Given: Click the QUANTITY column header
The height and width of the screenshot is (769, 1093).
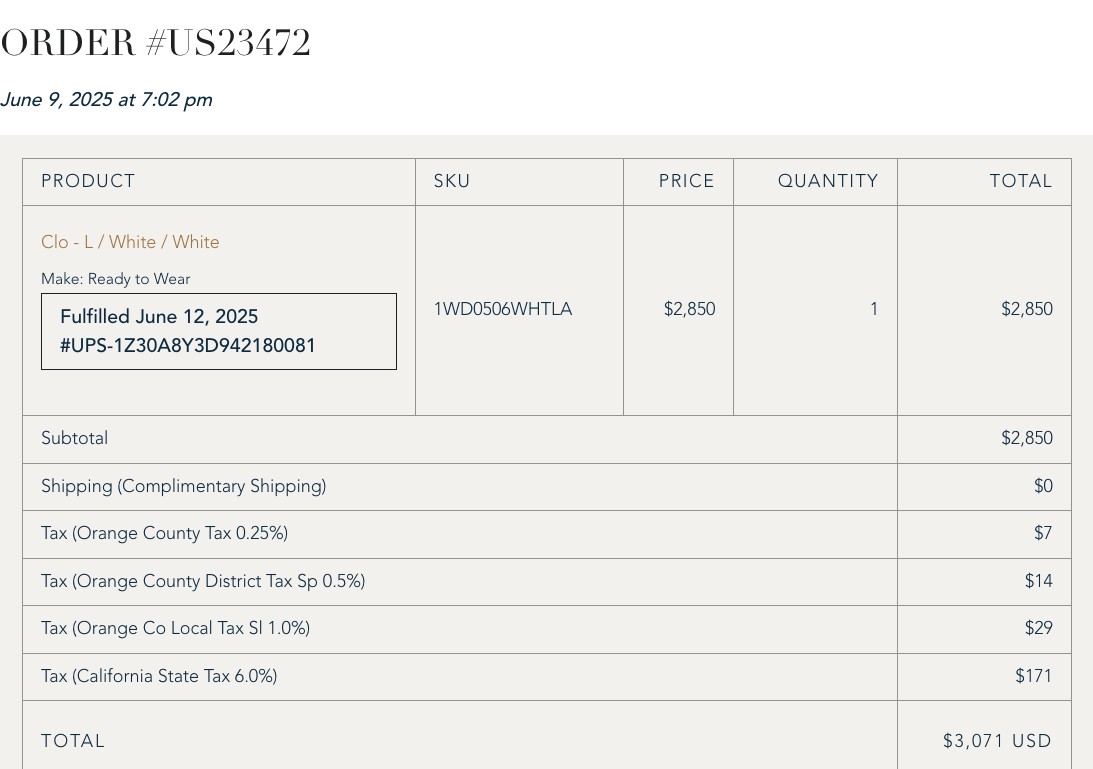Looking at the screenshot, I should 828,181.
